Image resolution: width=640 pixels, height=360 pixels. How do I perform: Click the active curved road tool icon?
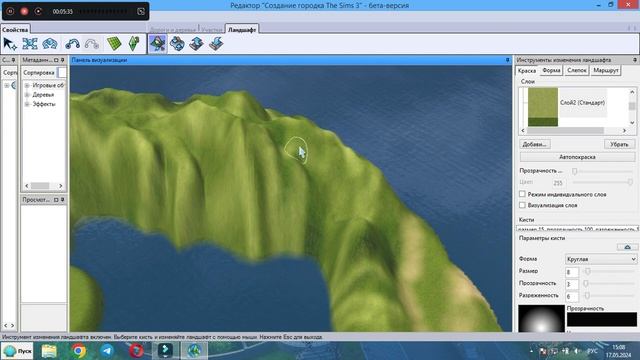[x=72, y=44]
